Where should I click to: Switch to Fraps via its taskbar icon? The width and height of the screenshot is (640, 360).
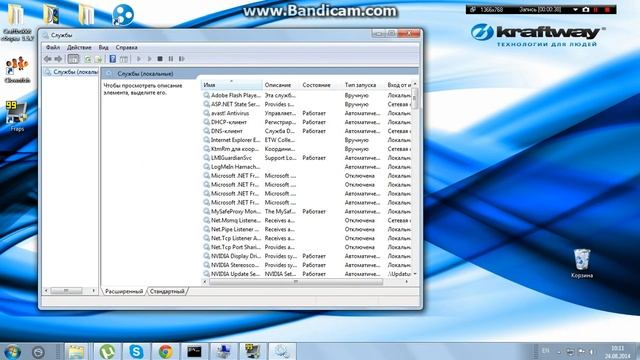click(x=252, y=352)
